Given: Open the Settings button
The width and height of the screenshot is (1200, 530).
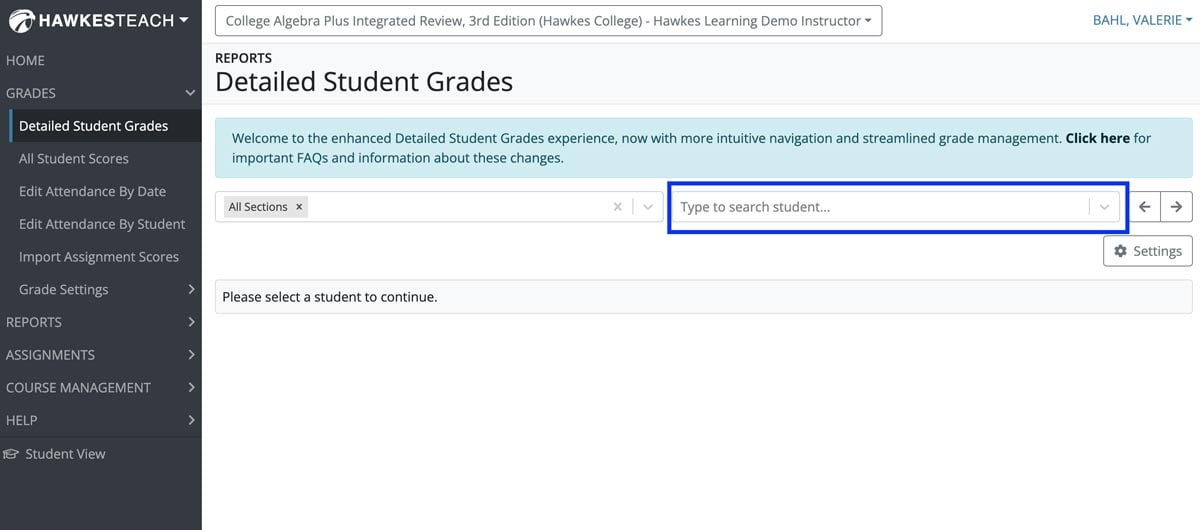Looking at the screenshot, I should click(x=1148, y=251).
